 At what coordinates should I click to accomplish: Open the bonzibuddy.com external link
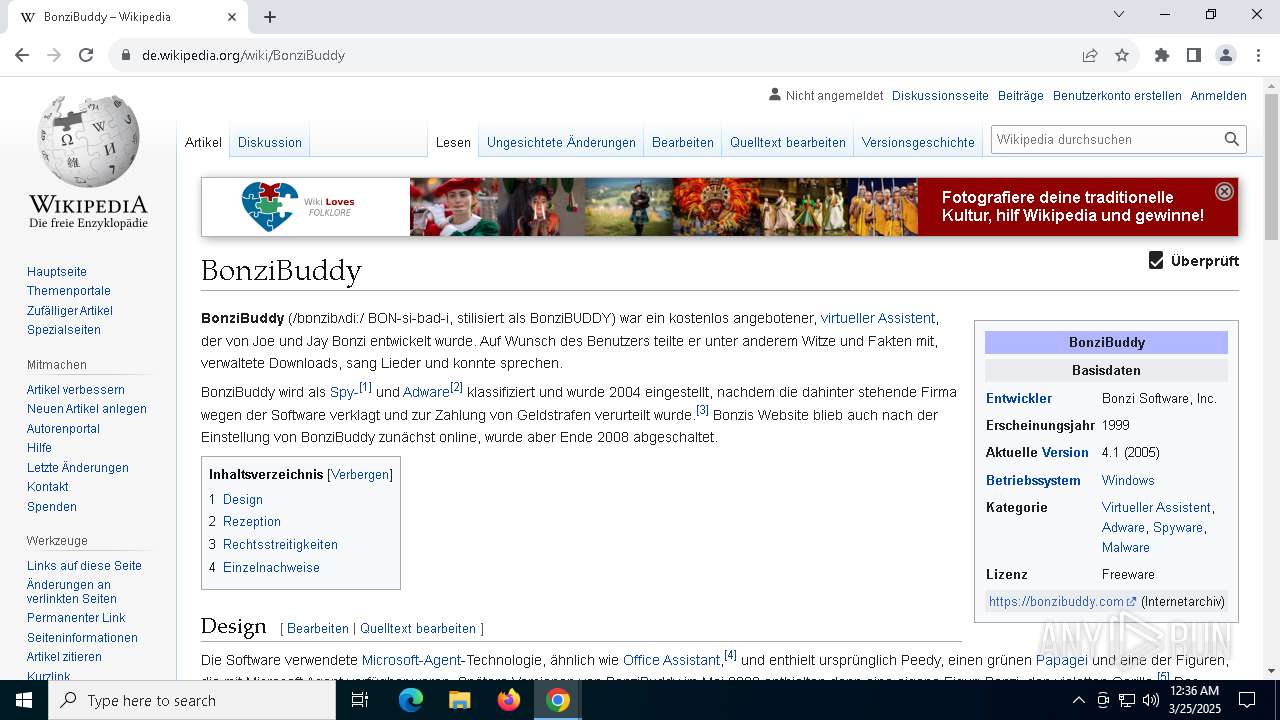click(x=1062, y=601)
